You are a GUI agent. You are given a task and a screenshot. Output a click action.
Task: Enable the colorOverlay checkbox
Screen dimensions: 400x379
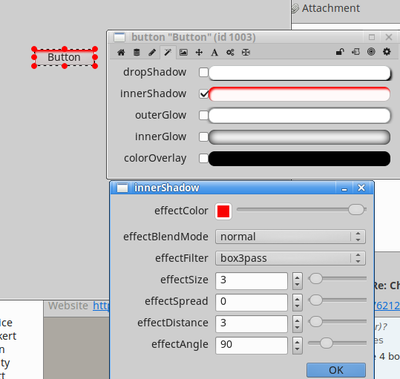[204, 158]
